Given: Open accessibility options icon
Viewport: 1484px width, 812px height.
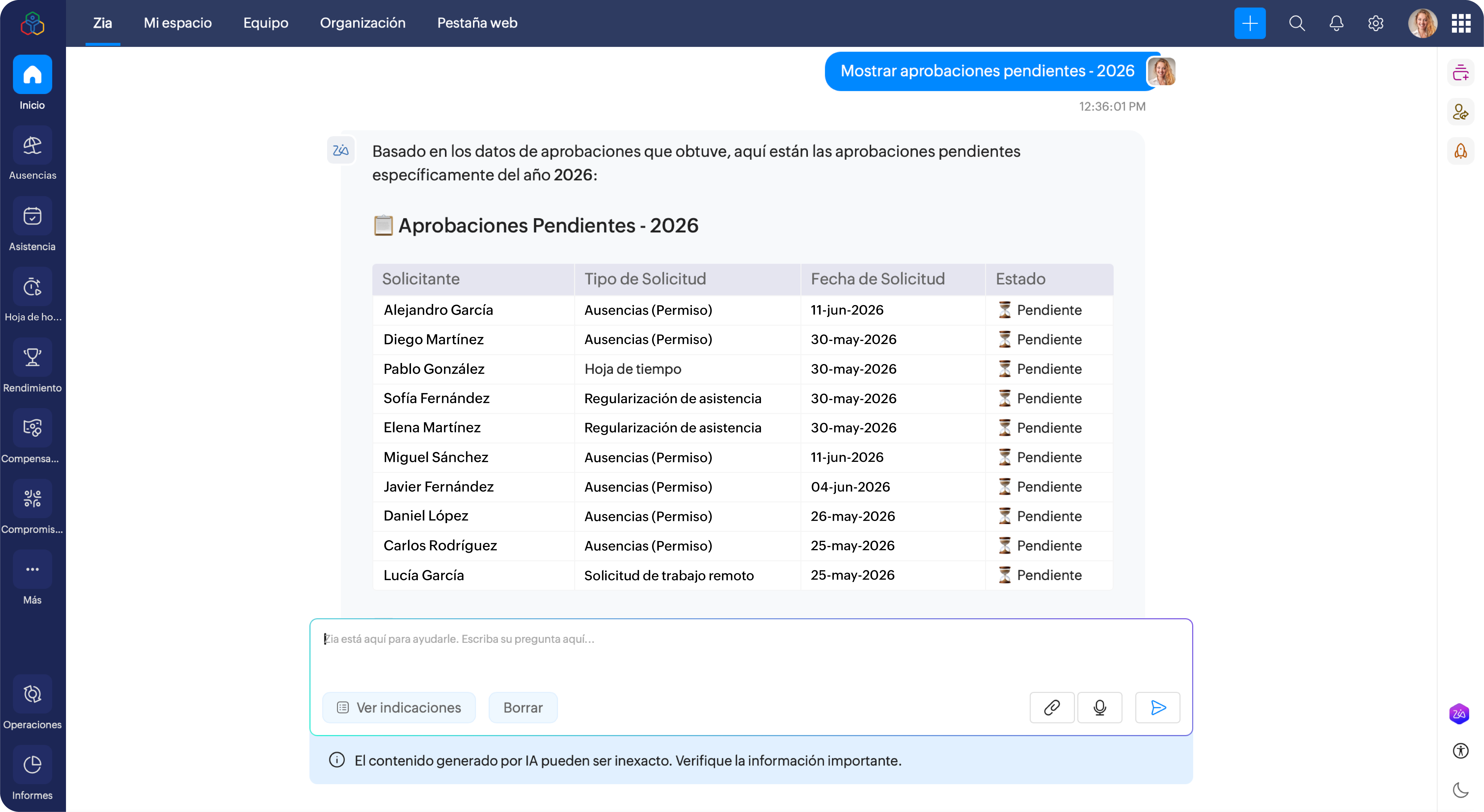Looking at the screenshot, I should coord(1460,751).
